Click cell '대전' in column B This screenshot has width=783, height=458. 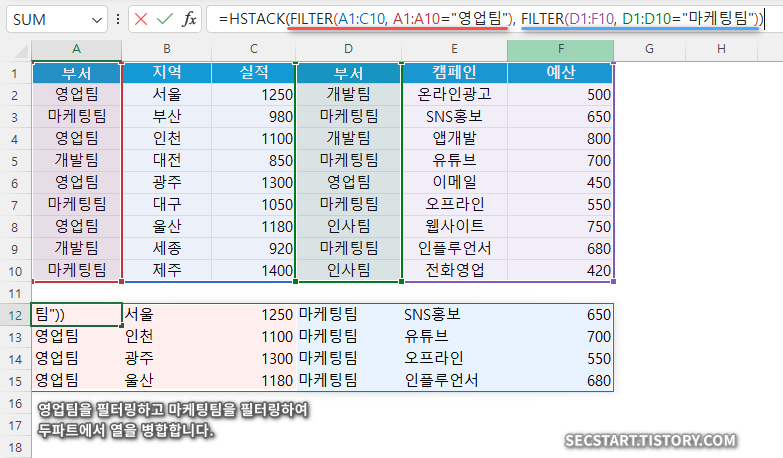tap(167, 160)
